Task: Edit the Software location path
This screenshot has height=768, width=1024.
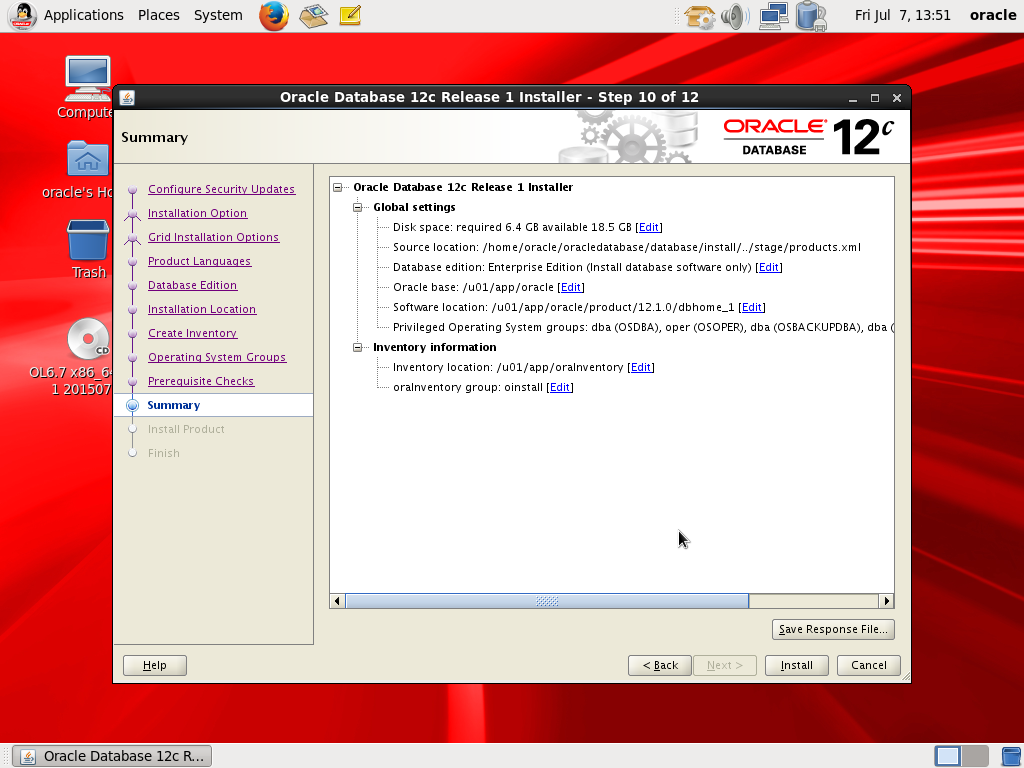Action: pos(752,307)
